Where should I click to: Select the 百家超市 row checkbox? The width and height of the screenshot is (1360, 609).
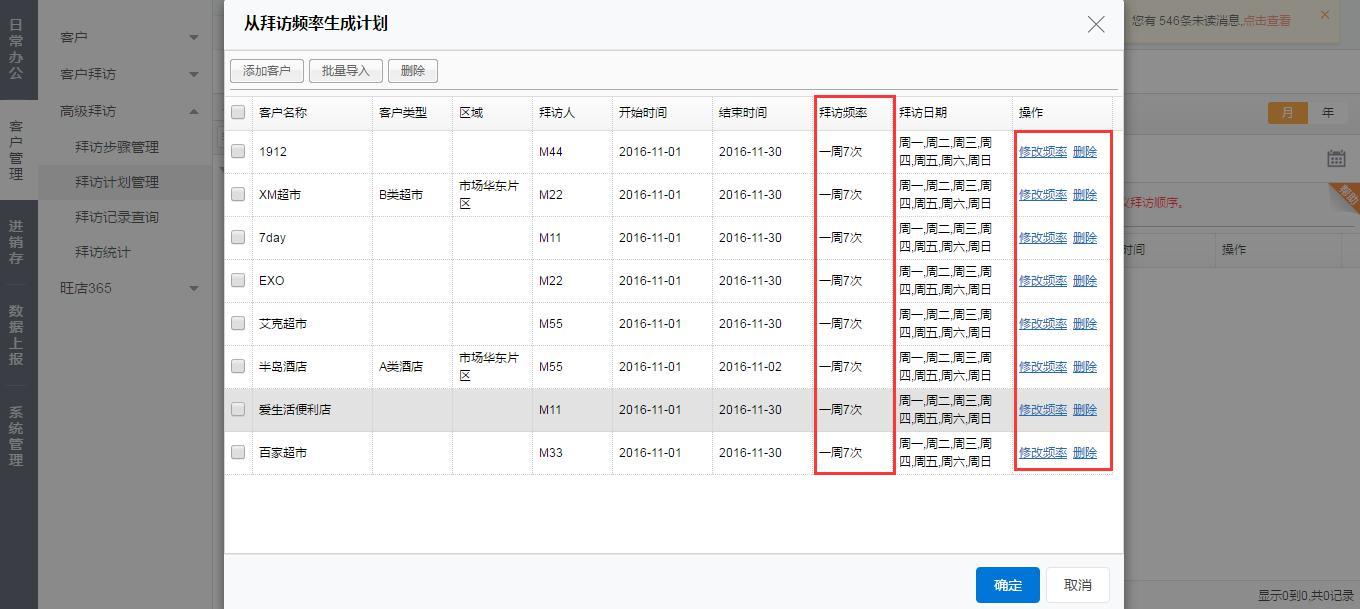[238, 452]
